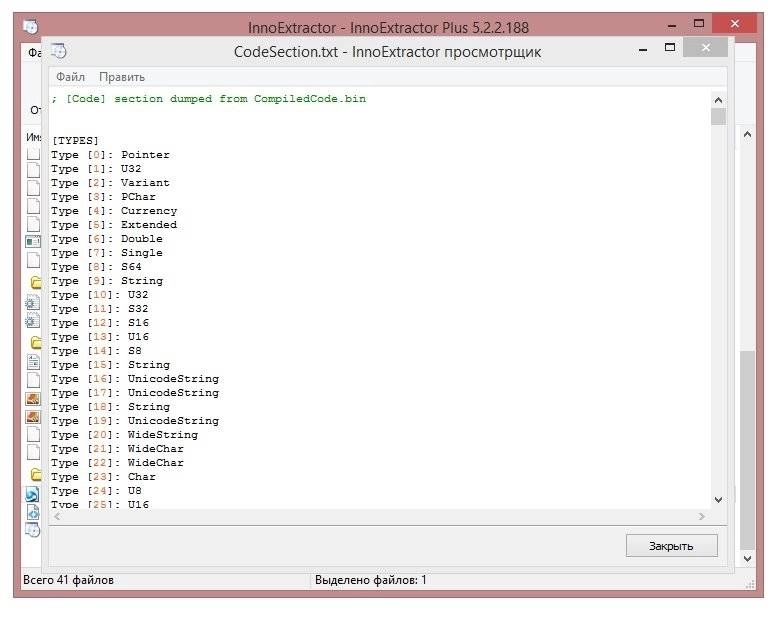Click the status text 'Всего 41 файлов'
The image size is (781, 617).
coord(68,580)
